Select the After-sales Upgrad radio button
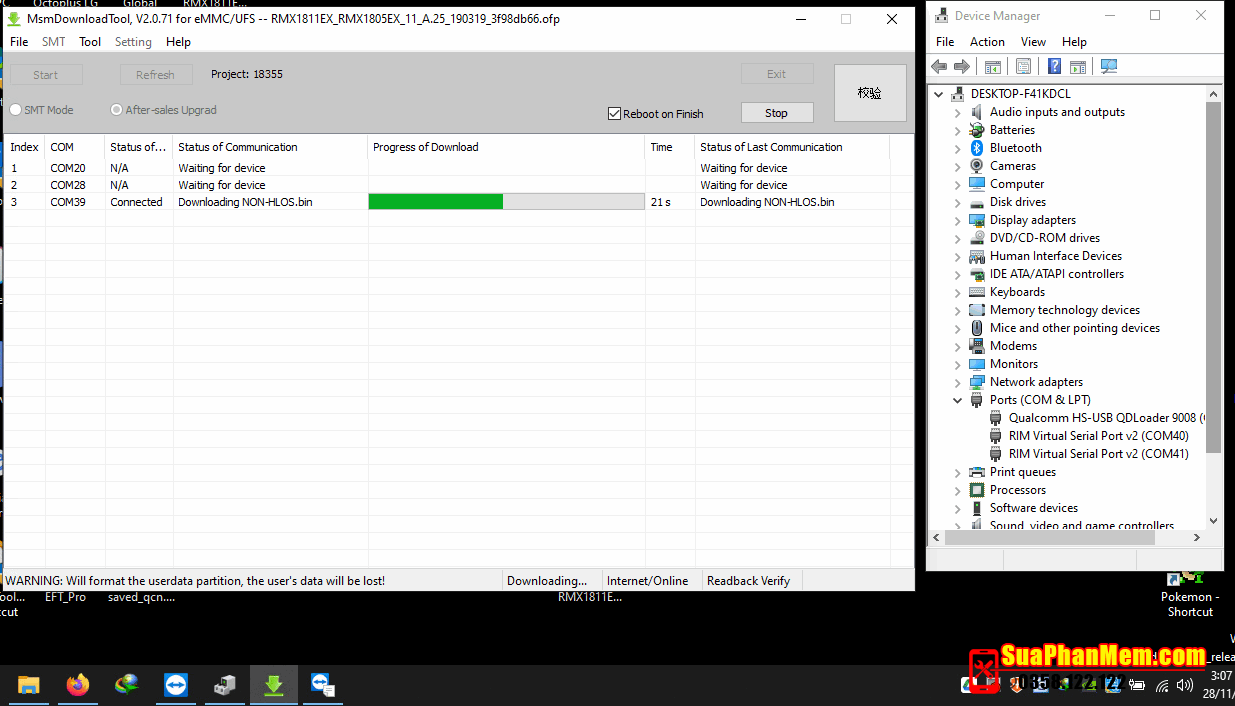The image size is (1235, 706). (117, 110)
